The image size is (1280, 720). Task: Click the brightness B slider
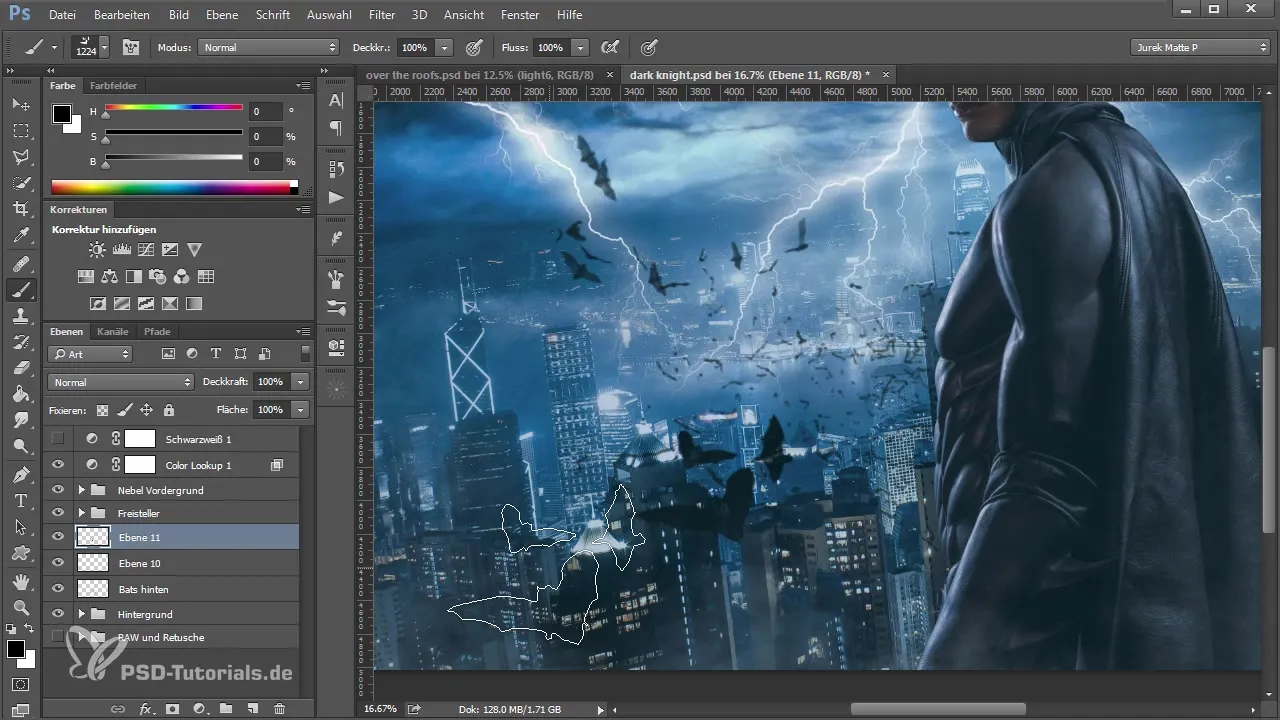click(x=174, y=158)
